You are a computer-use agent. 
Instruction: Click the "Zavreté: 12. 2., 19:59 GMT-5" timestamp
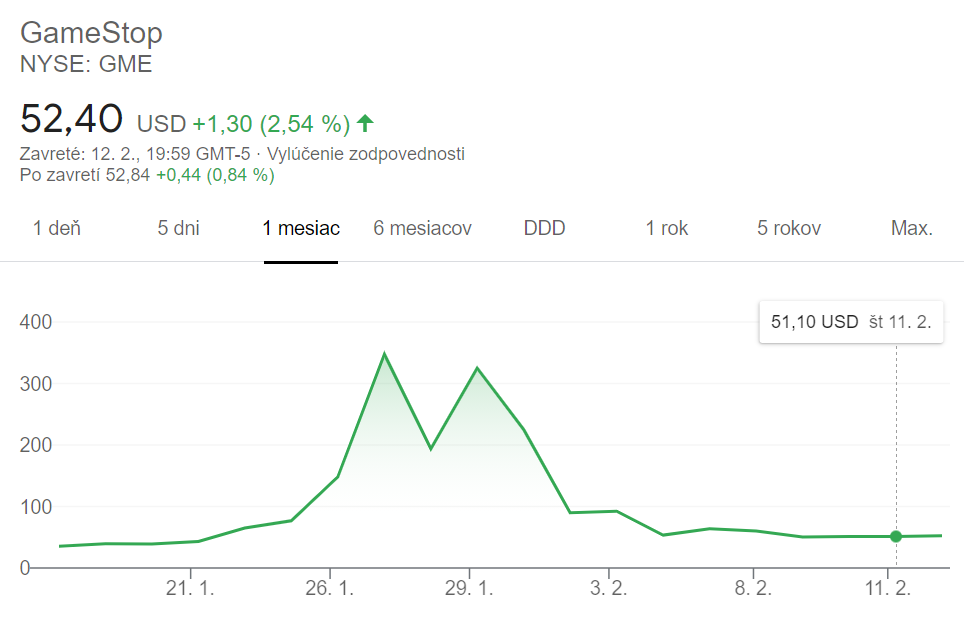[135, 154]
